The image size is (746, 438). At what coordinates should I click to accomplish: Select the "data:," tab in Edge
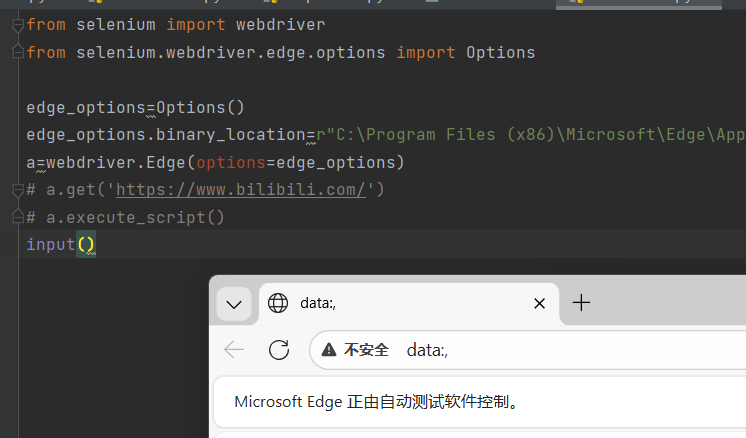[409, 303]
